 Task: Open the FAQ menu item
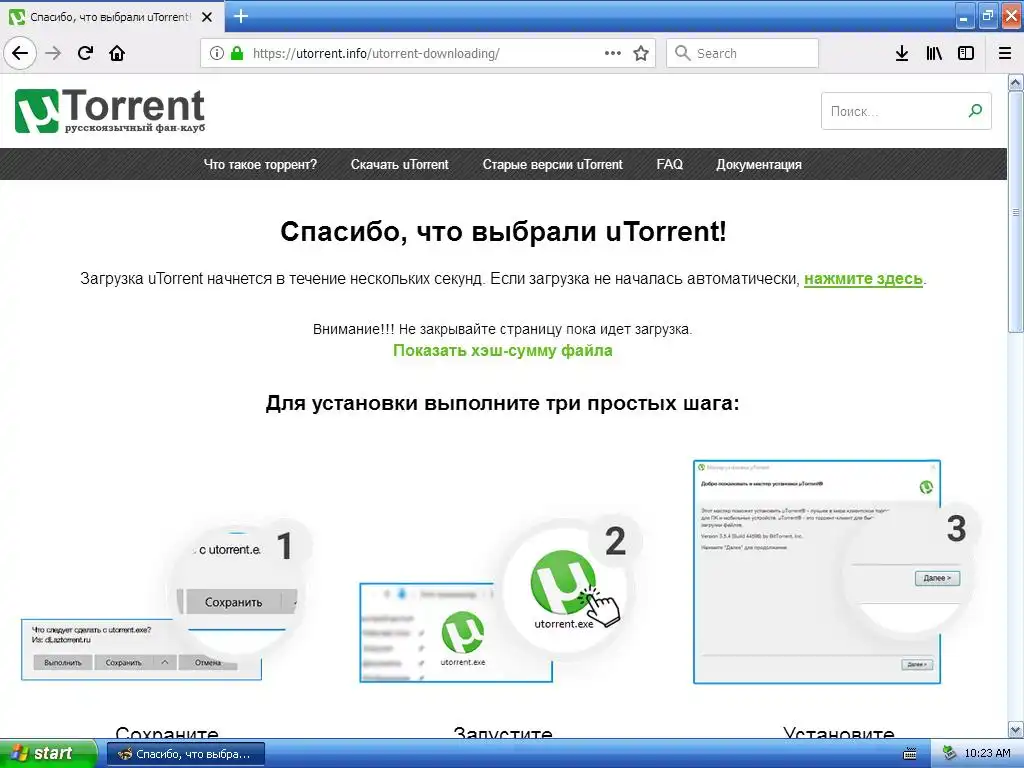(x=669, y=165)
